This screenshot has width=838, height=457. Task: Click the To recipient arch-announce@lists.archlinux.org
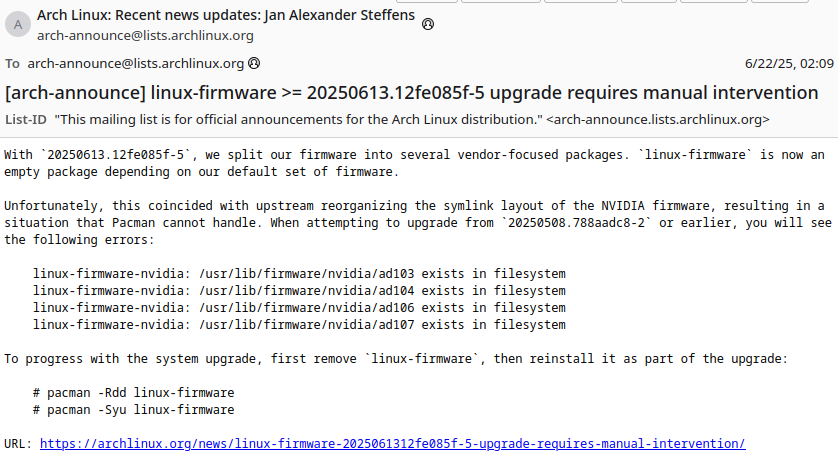pos(136,64)
